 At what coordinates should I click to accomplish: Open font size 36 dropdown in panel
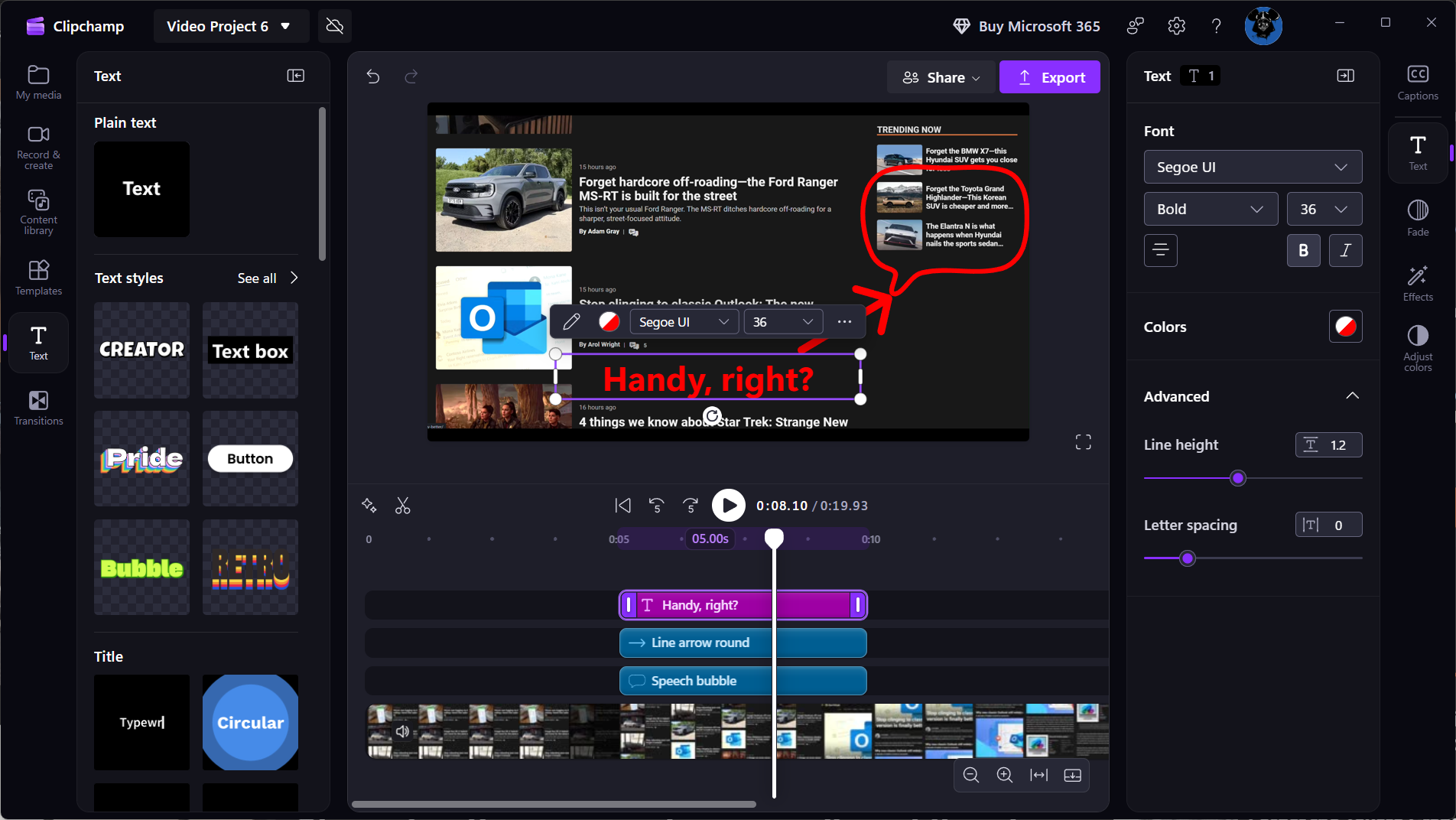pyautogui.click(x=1324, y=209)
